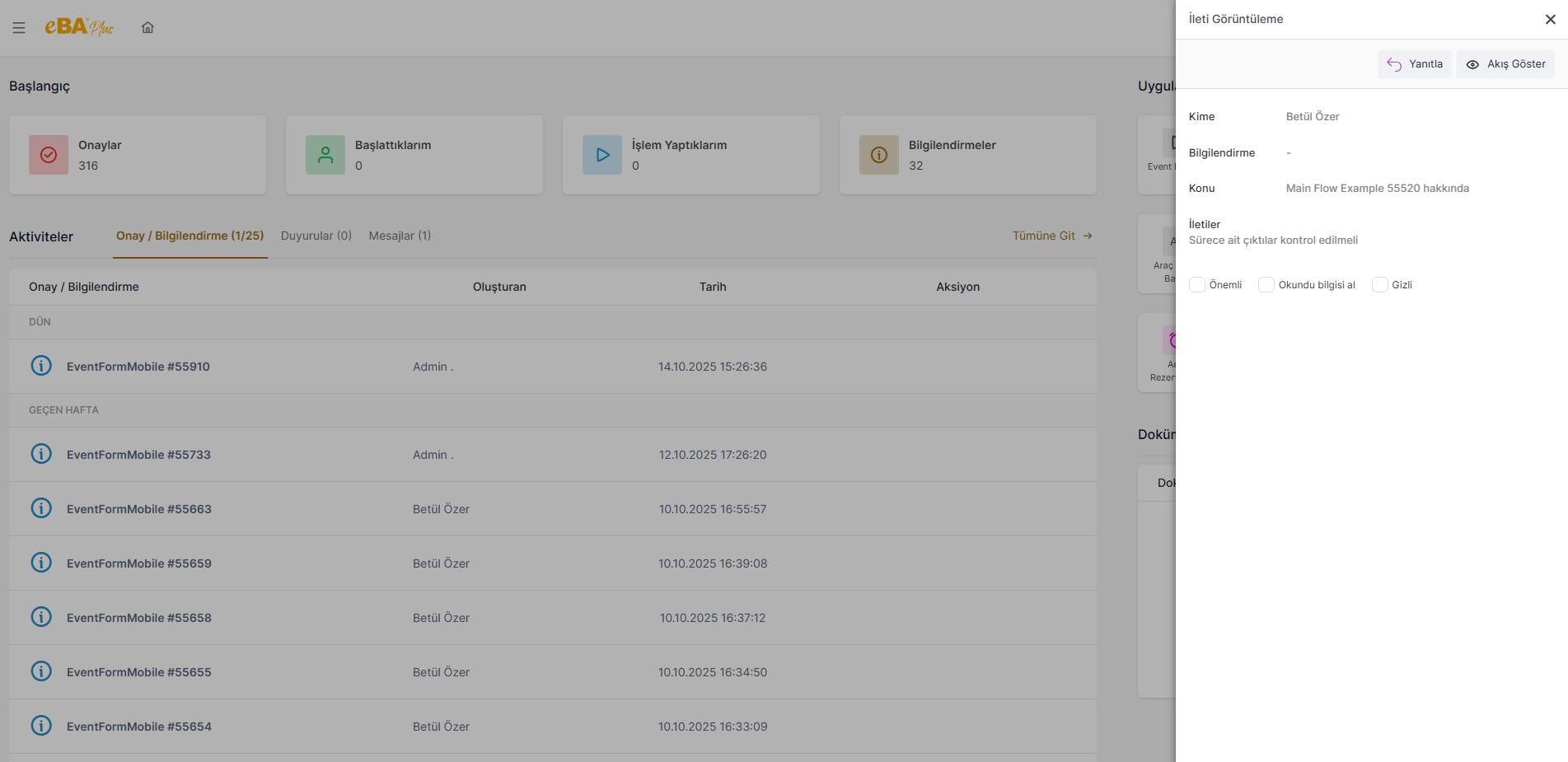Image resolution: width=1568 pixels, height=762 pixels.
Task: Open the EventFormMobile #55733 row
Action: pyautogui.click(x=138, y=455)
